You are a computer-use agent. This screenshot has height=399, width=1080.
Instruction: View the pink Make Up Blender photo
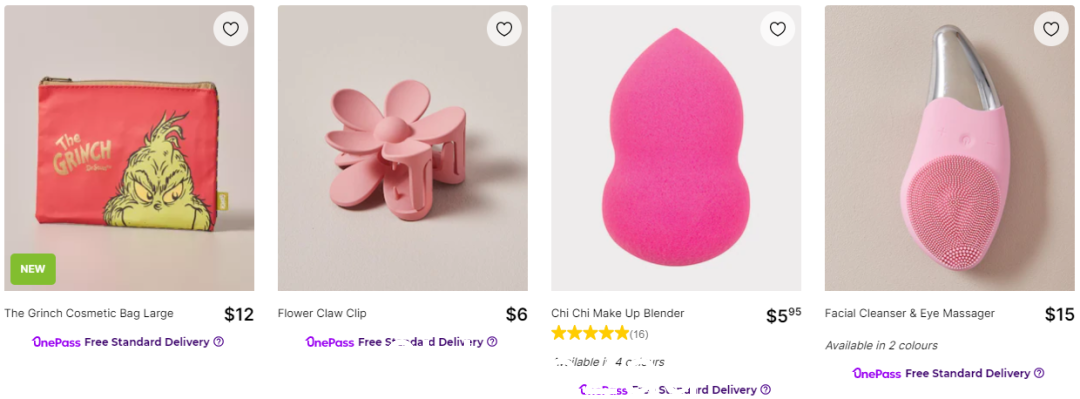(676, 148)
